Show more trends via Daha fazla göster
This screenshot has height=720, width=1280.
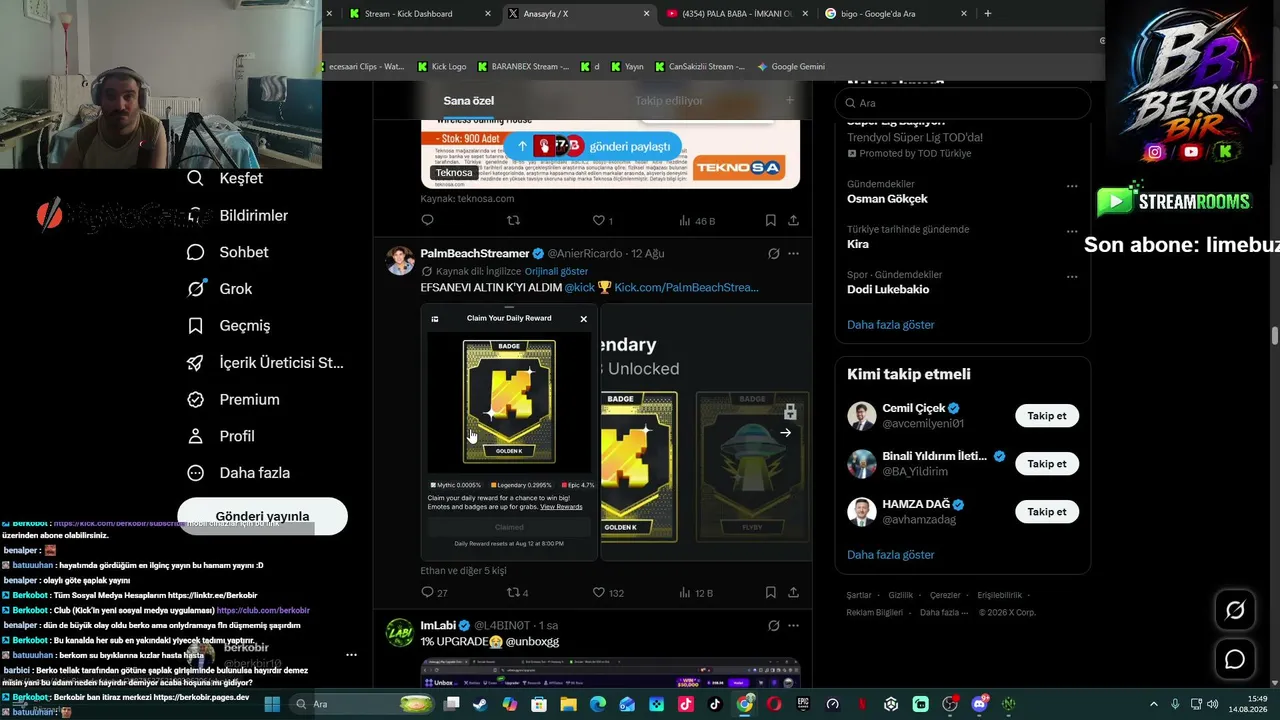[891, 325]
